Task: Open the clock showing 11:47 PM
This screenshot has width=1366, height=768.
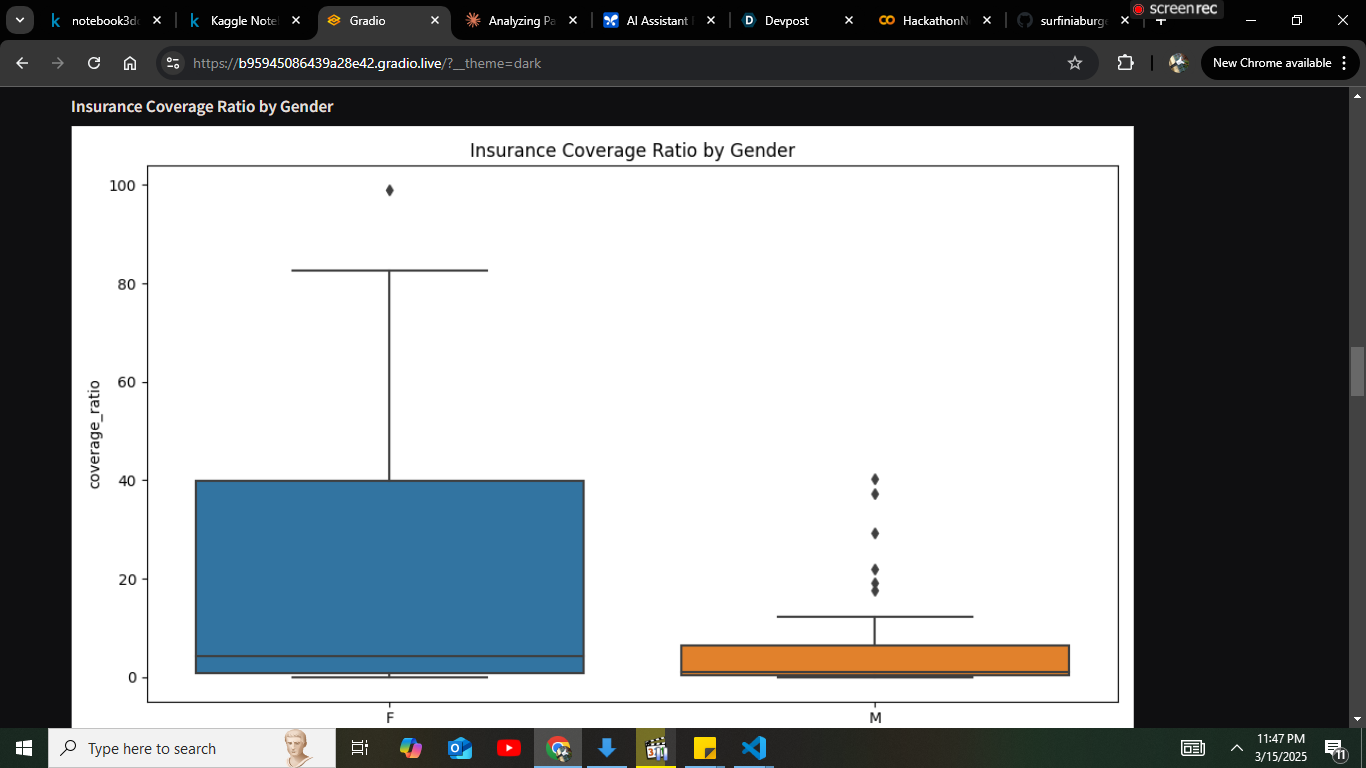Action: click(x=1280, y=748)
